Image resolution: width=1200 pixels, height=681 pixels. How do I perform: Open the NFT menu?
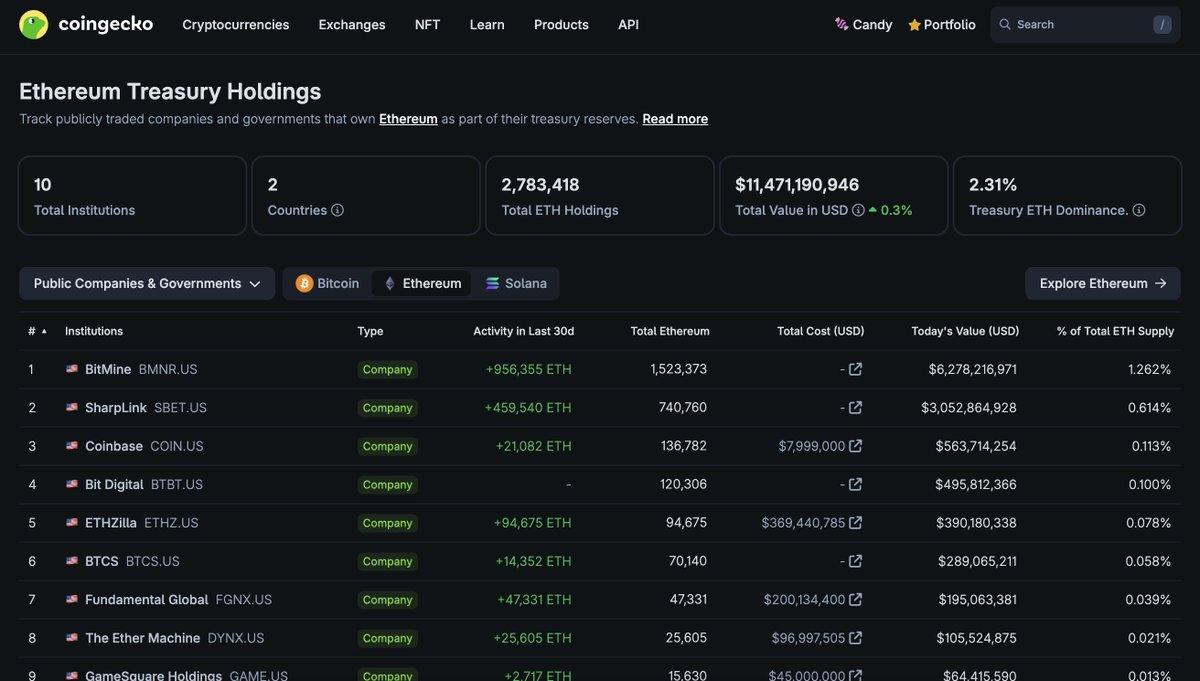pos(427,24)
